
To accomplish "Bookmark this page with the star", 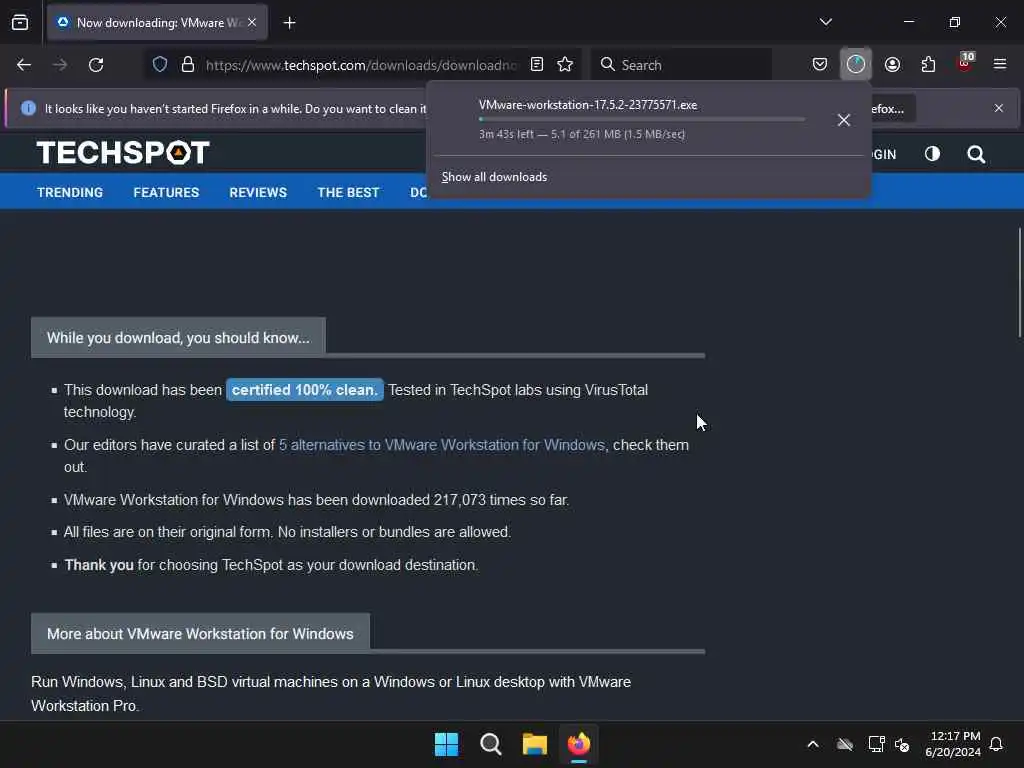I will click(565, 65).
